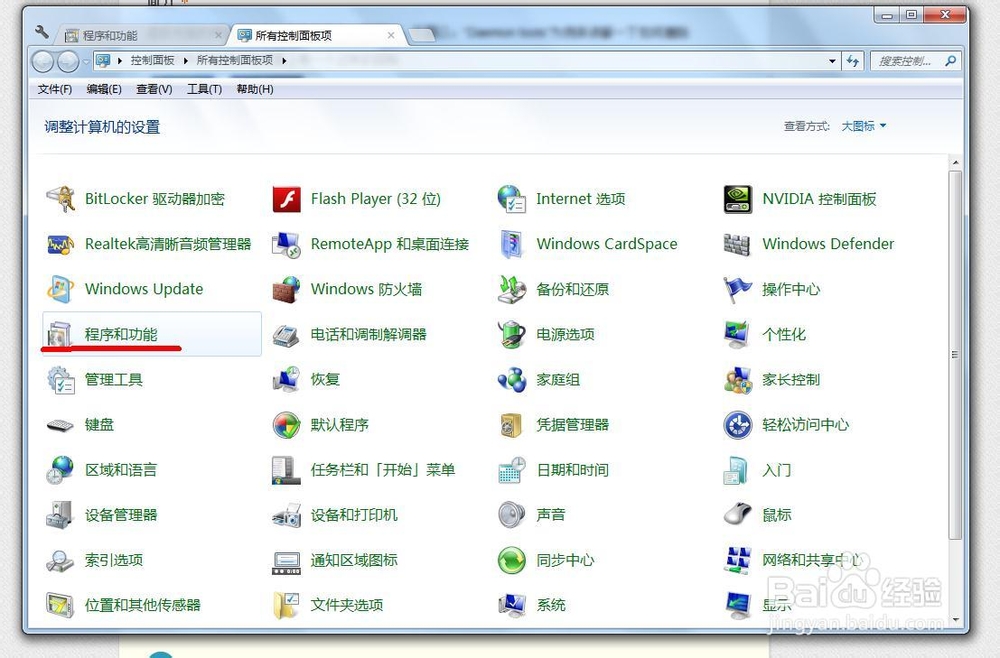Open the 键盘 keyboard icon
The image size is (1000, 658).
coord(61,425)
